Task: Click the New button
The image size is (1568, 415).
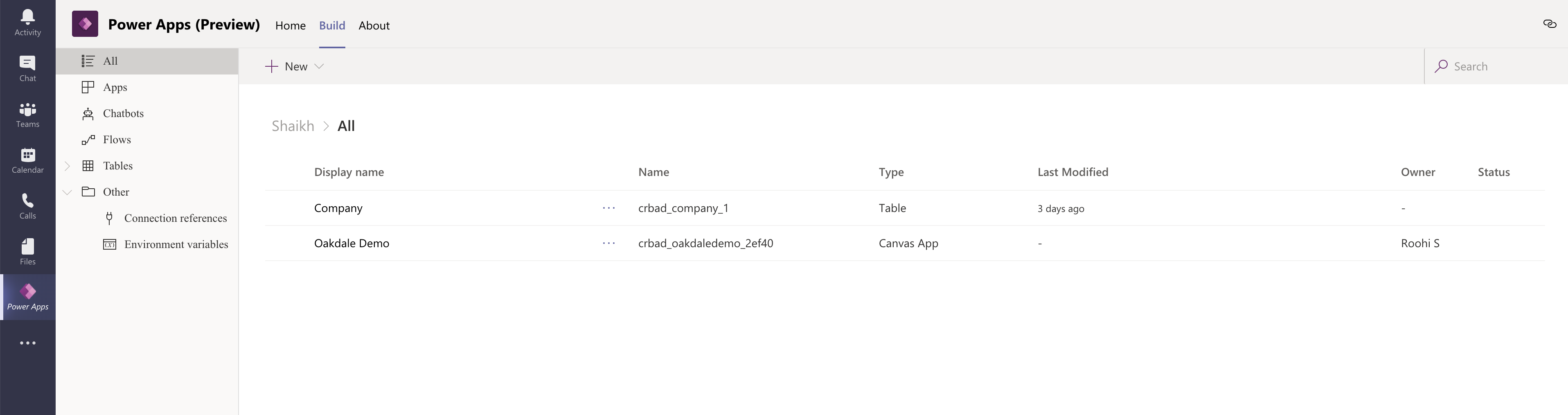Action: click(x=294, y=66)
